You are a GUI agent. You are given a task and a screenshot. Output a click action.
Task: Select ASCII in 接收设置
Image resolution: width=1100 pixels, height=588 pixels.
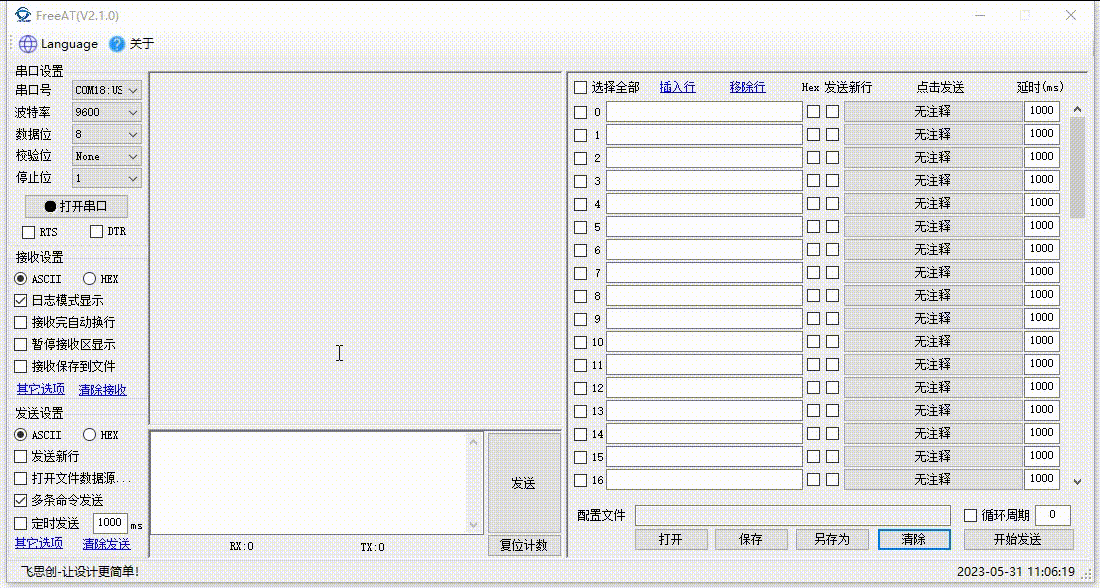click(x=21, y=279)
